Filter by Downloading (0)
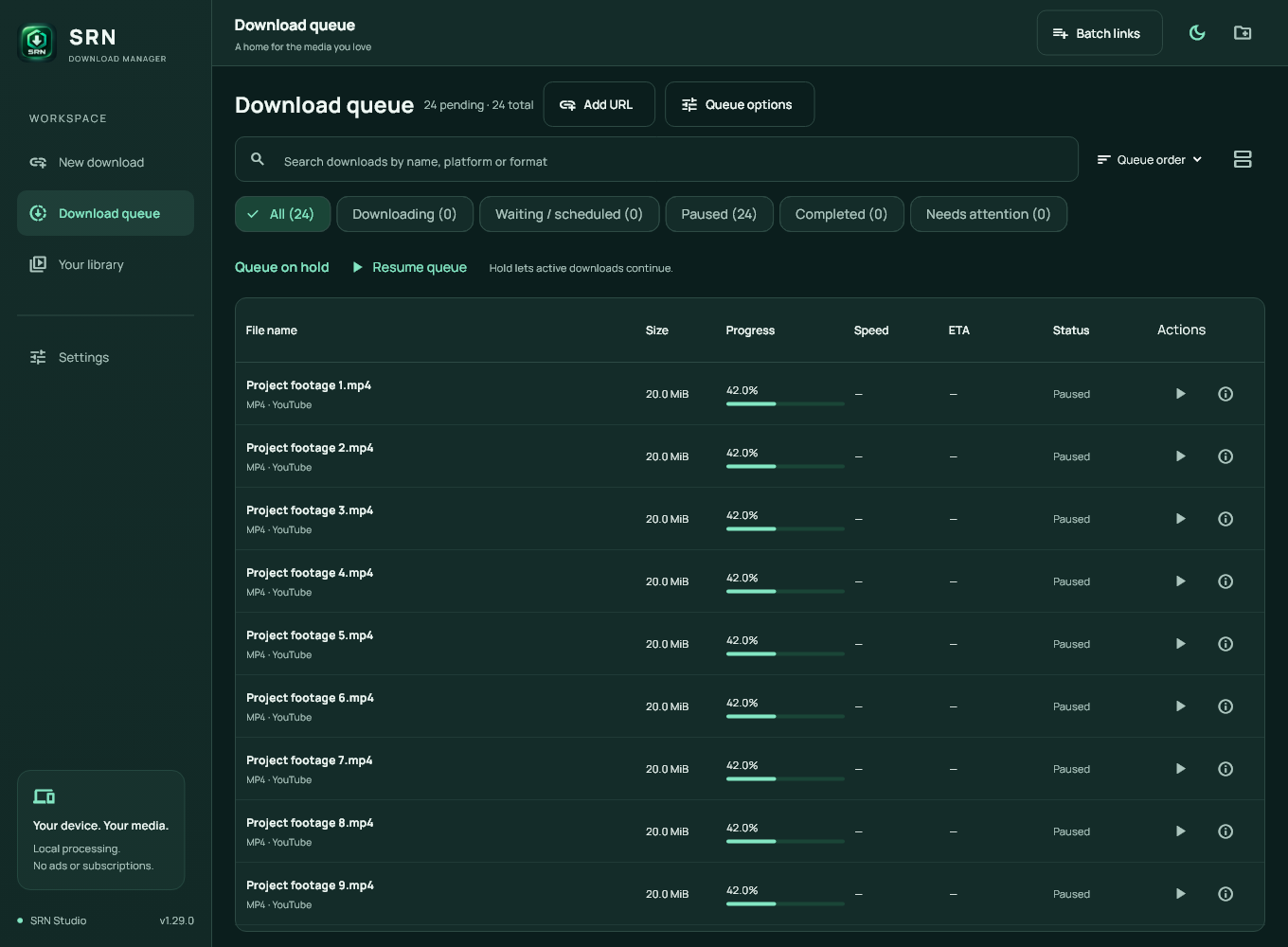Image resolution: width=1288 pixels, height=947 pixels. click(x=404, y=214)
